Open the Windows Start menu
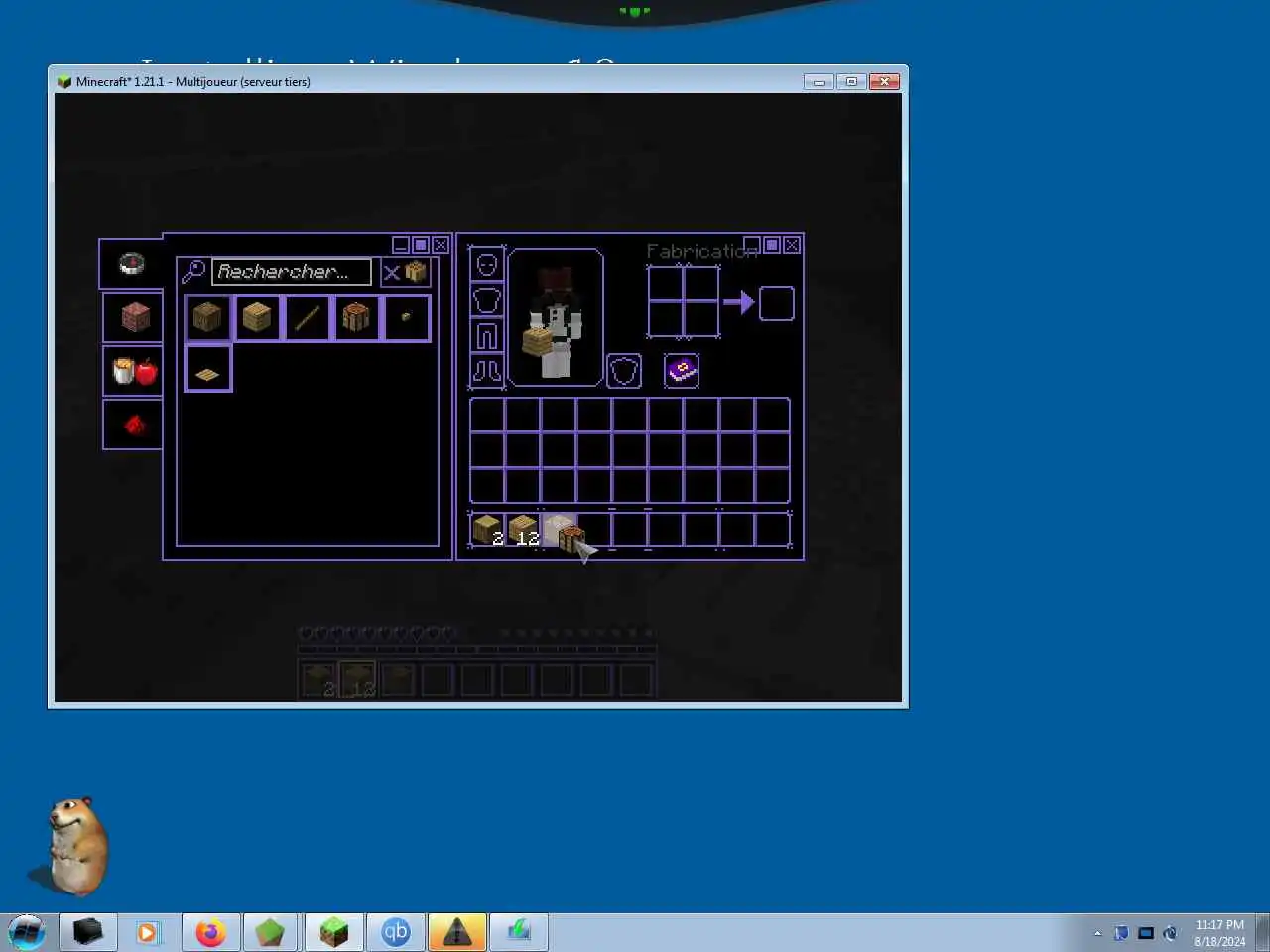Image resolution: width=1270 pixels, height=952 pixels. click(27, 933)
